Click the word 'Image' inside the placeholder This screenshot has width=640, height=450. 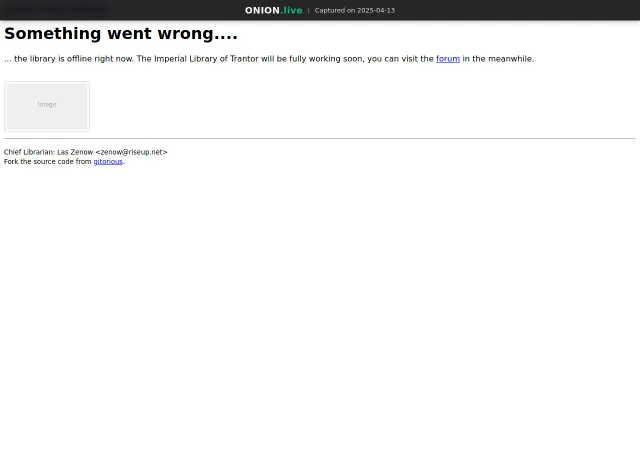[x=47, y=105]
